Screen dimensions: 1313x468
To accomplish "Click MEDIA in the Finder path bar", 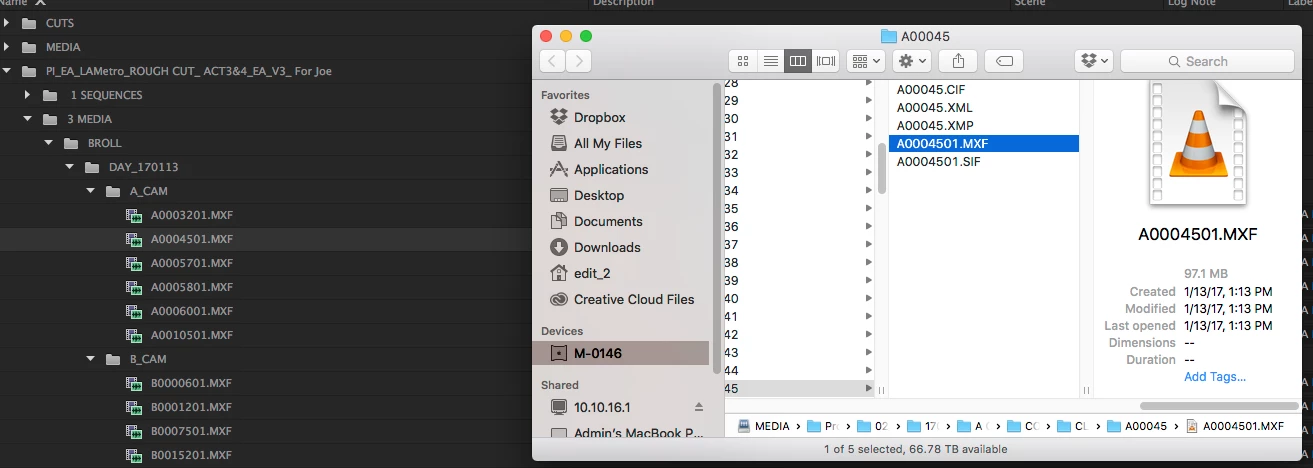I will click(x=764, y=426).
